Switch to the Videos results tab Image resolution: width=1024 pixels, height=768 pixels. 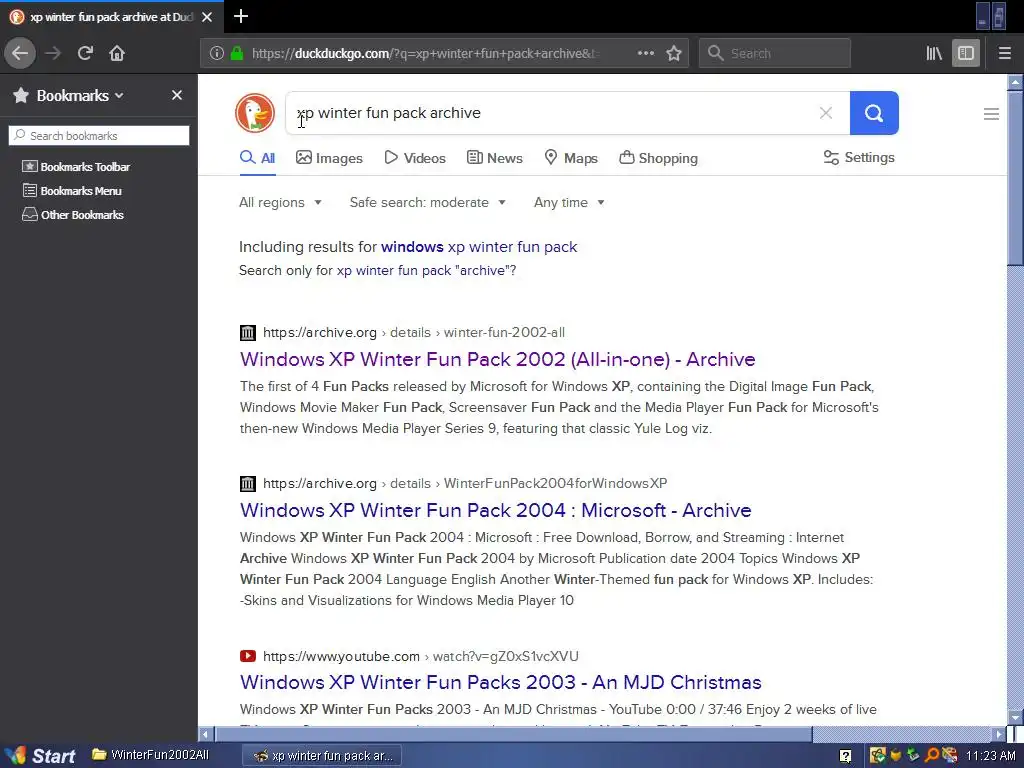(x=415, y=158)
